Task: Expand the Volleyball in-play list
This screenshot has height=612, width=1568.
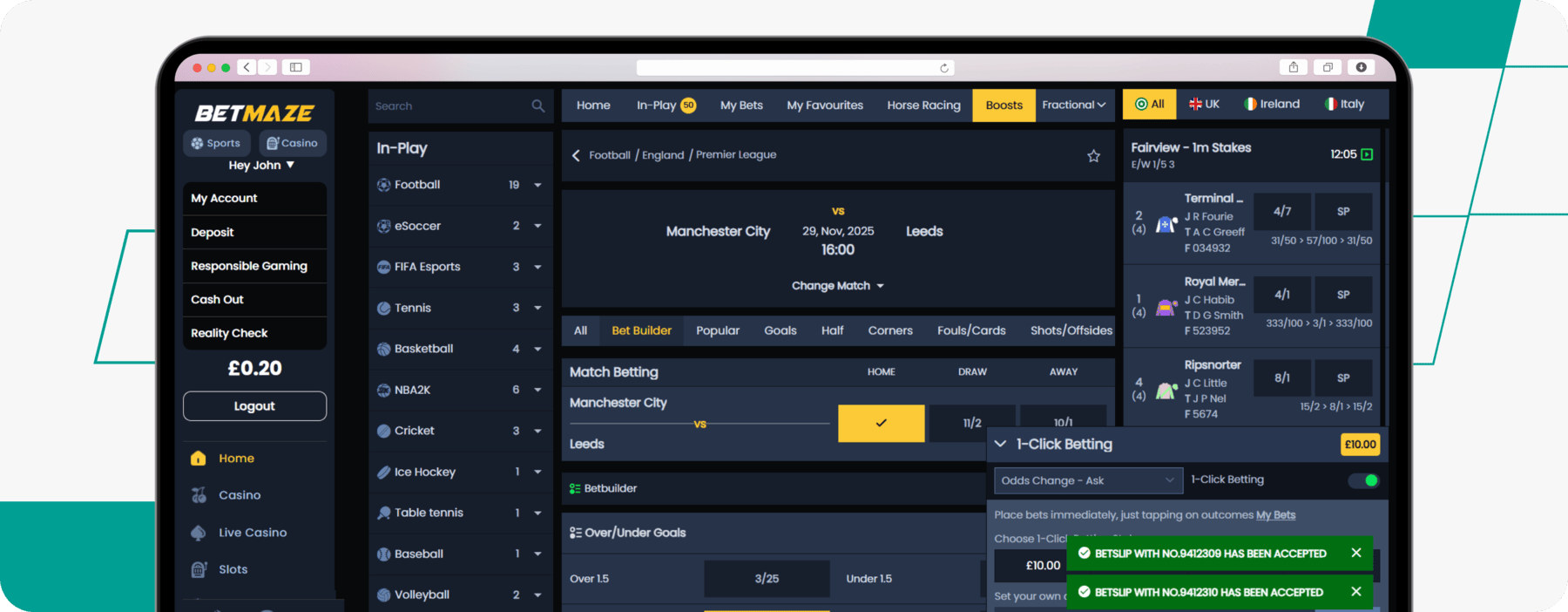Action: point(537,595)
